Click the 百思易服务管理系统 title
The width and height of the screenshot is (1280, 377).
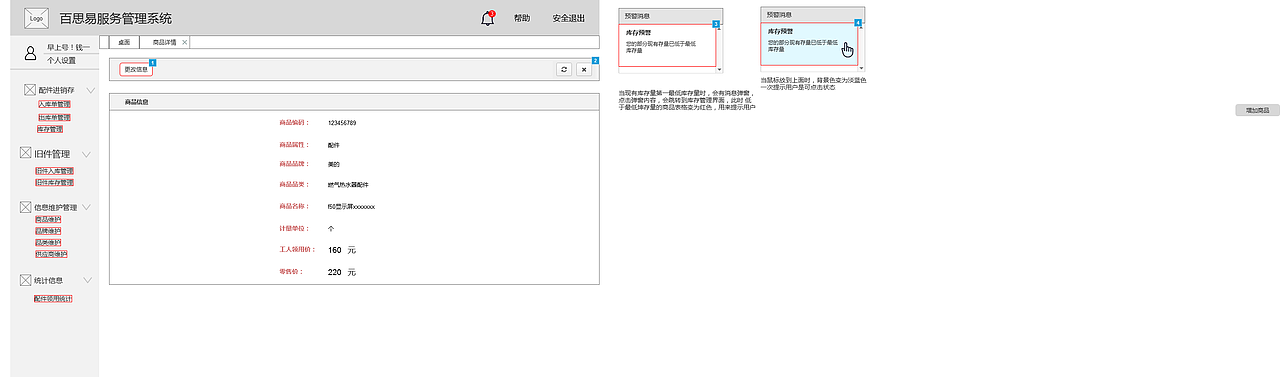pyautogui.click(x=116, y=18)
